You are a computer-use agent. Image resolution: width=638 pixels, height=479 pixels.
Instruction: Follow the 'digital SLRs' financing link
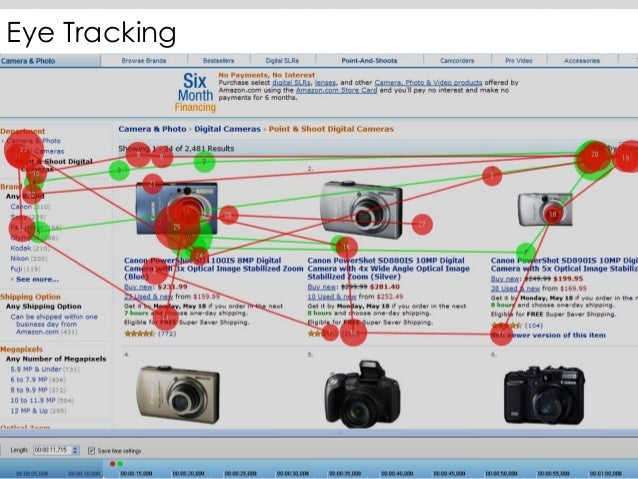pos(291,83)
